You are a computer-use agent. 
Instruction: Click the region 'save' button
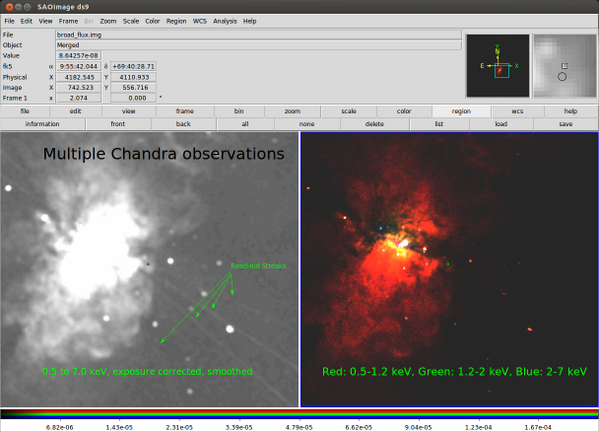566,124
